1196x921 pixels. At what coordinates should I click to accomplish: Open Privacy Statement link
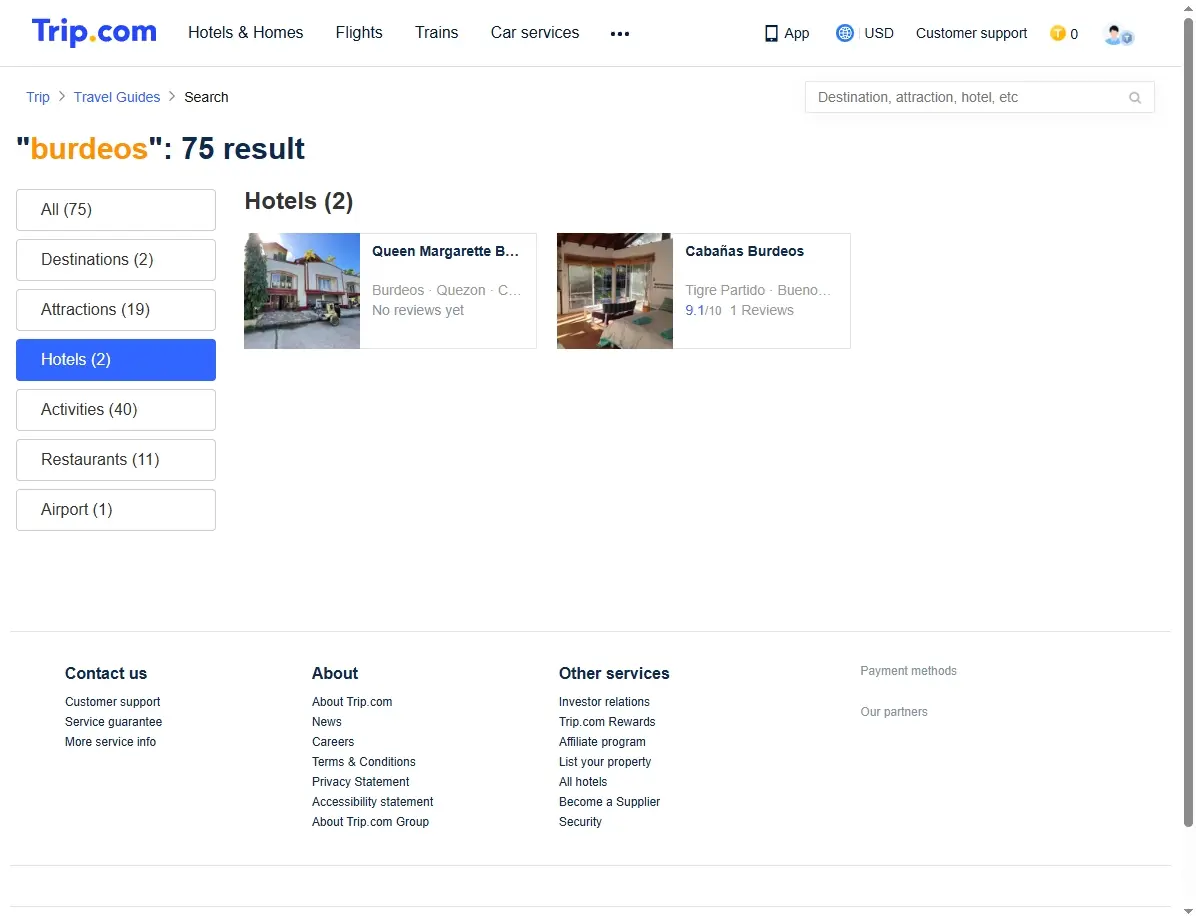(x=361, y=782)
